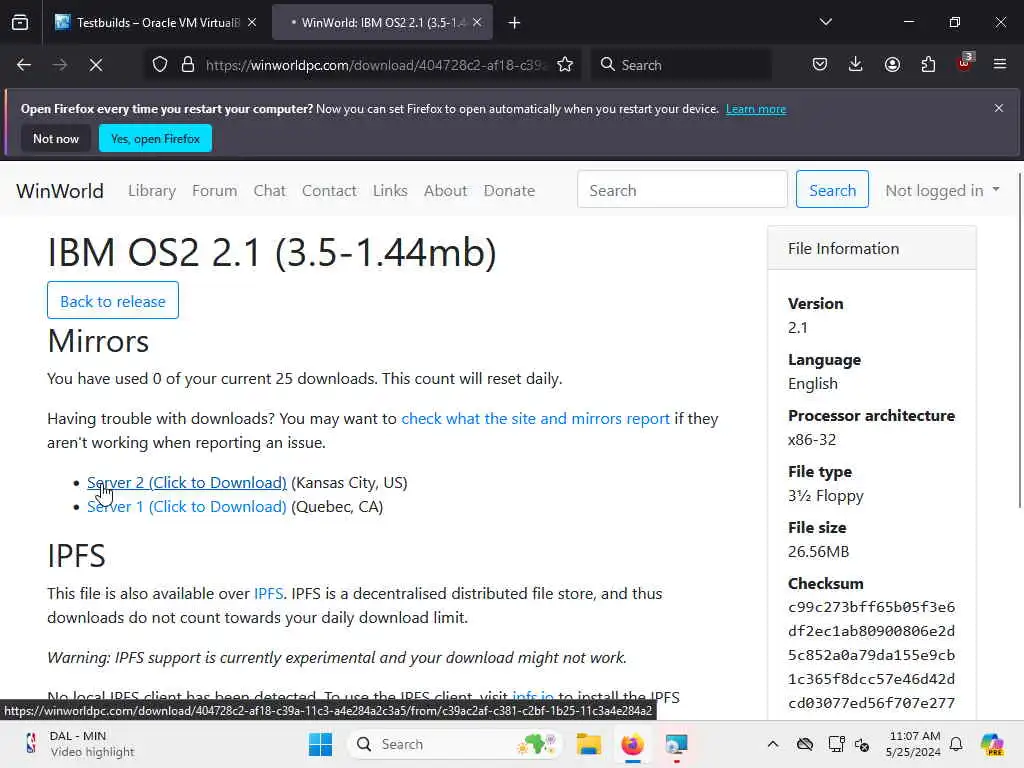Viewport: 1024px width, 768px height.
Task: Choose Not now on the notification
Action: 56,138
